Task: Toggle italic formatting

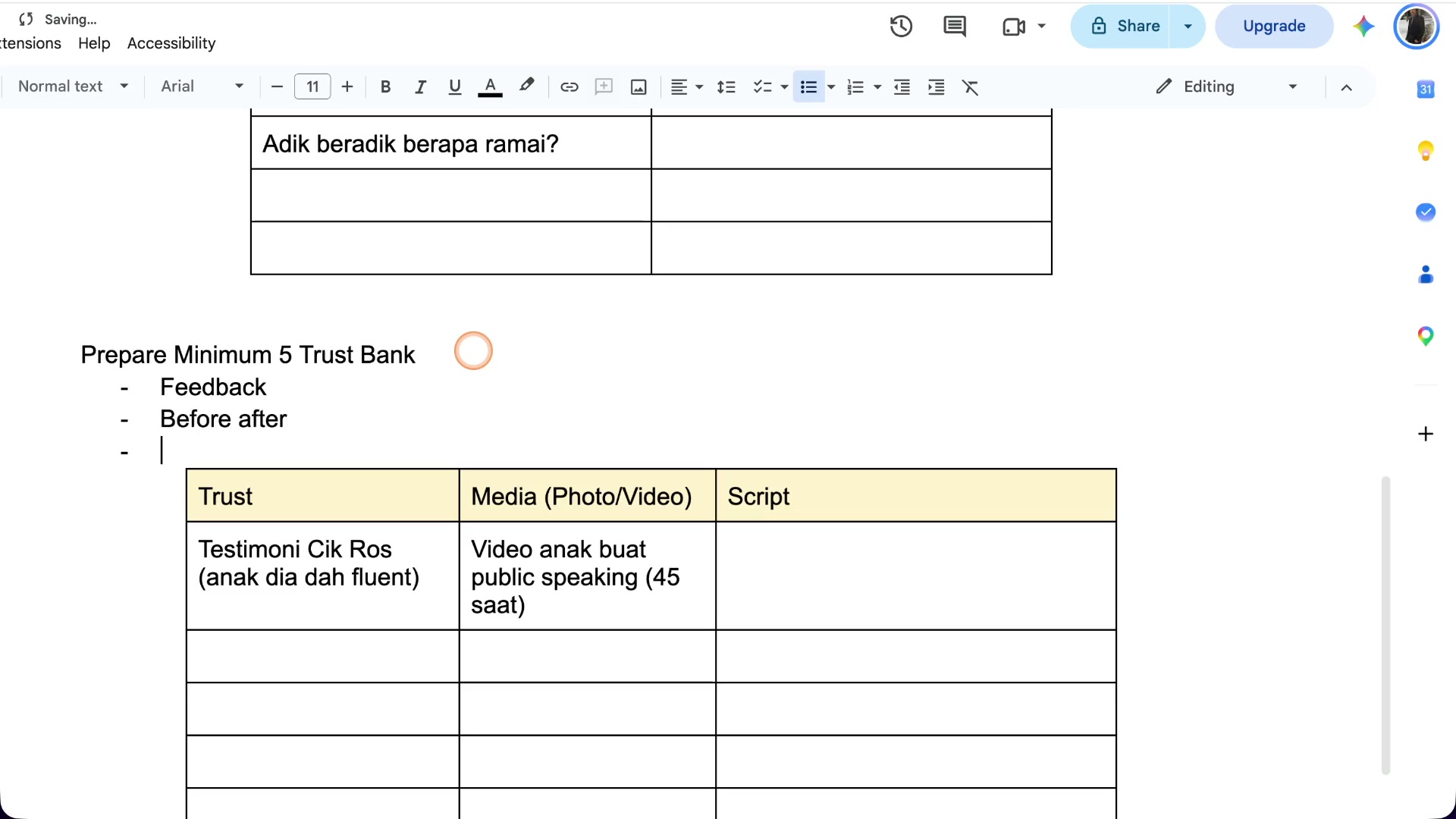Action: 420,87
